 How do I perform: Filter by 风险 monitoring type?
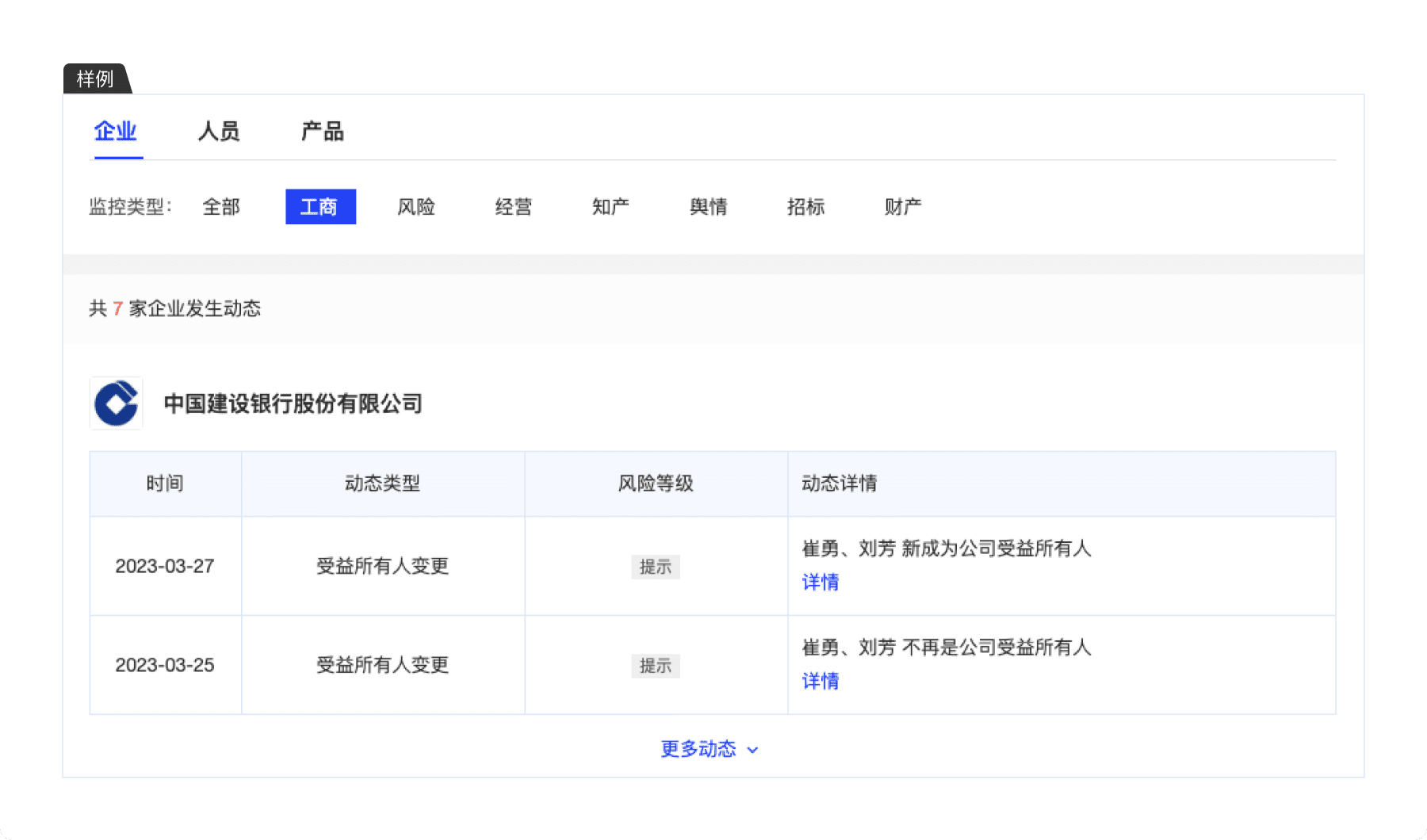pos(416,207)
